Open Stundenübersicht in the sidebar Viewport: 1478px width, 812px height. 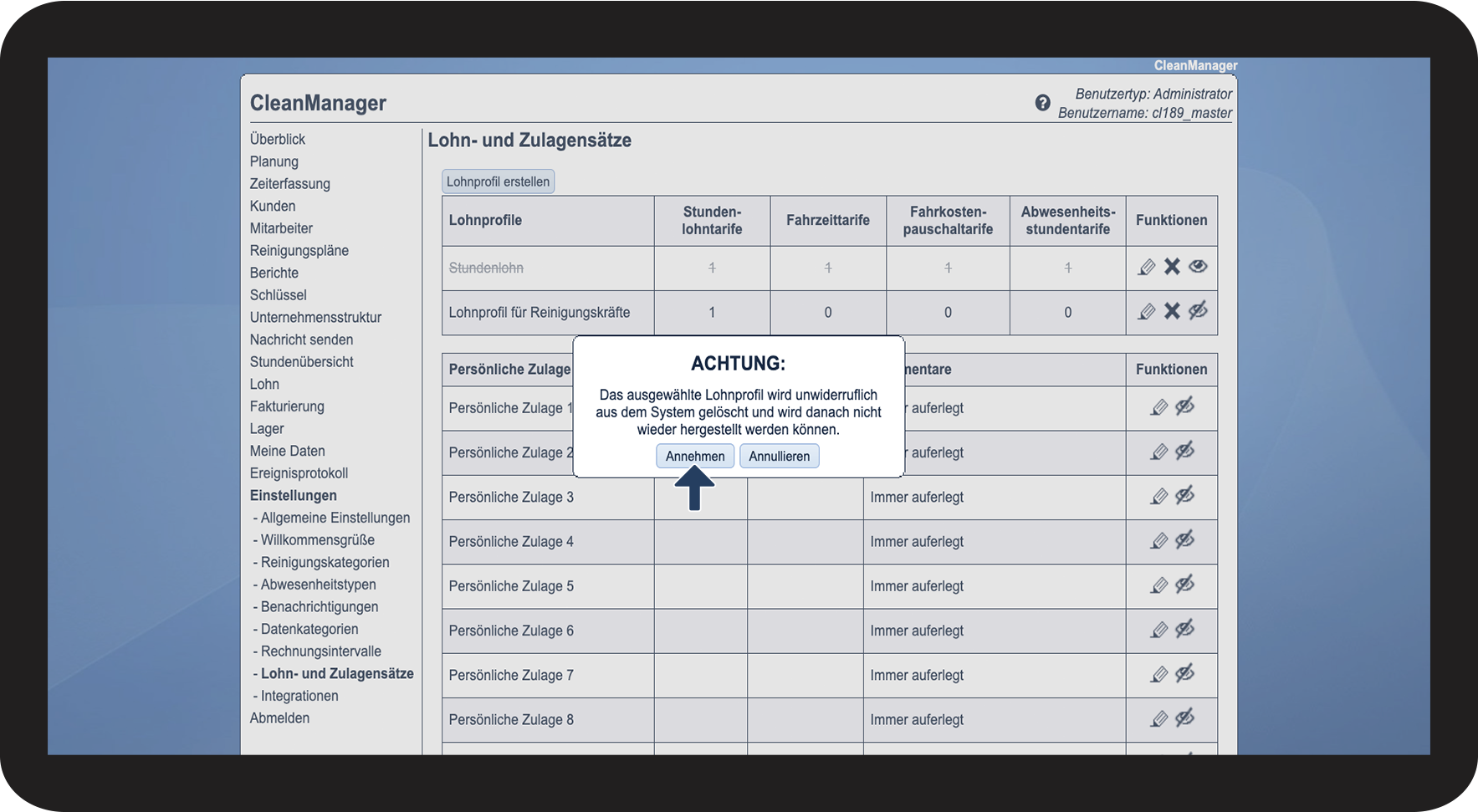click(302, 362)
